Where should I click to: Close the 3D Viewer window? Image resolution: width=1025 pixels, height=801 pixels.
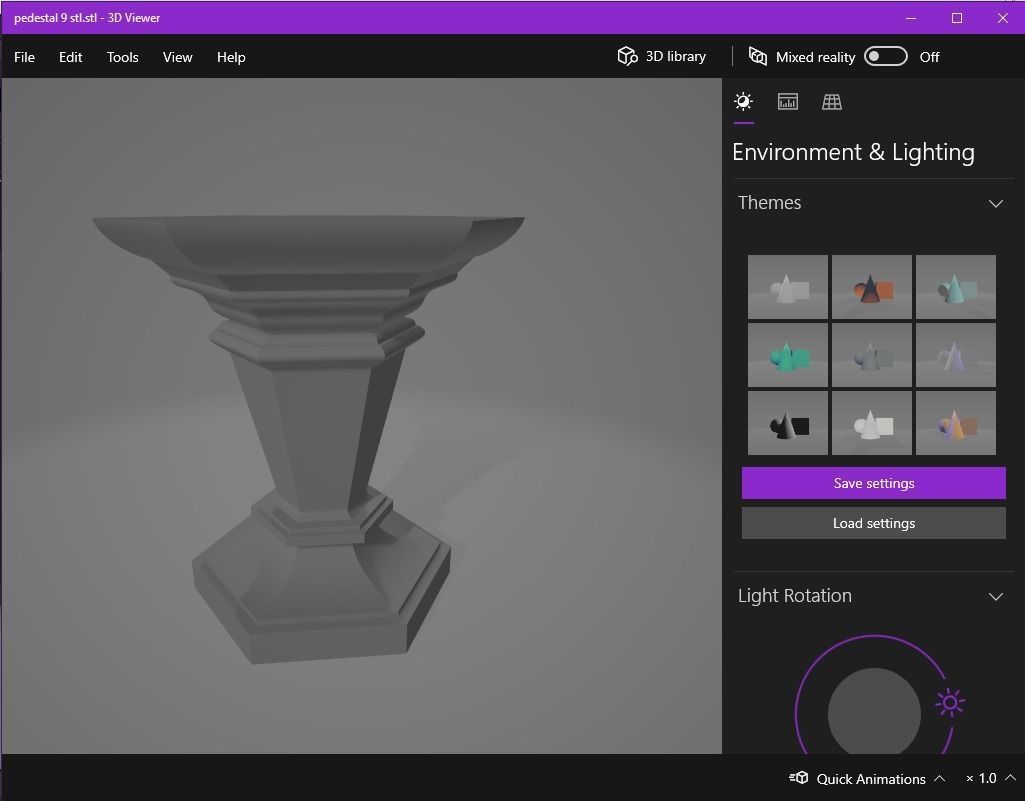(1002, 18)
